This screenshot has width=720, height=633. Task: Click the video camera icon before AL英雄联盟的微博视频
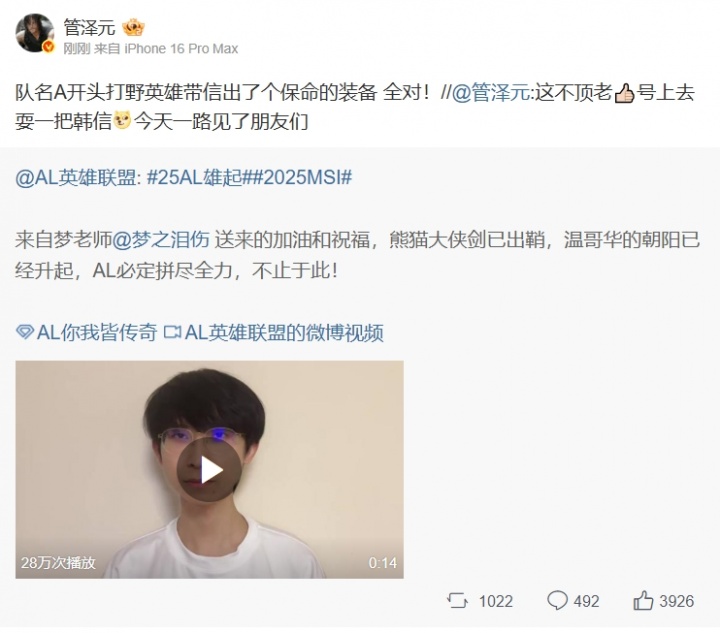pos(172,332)
